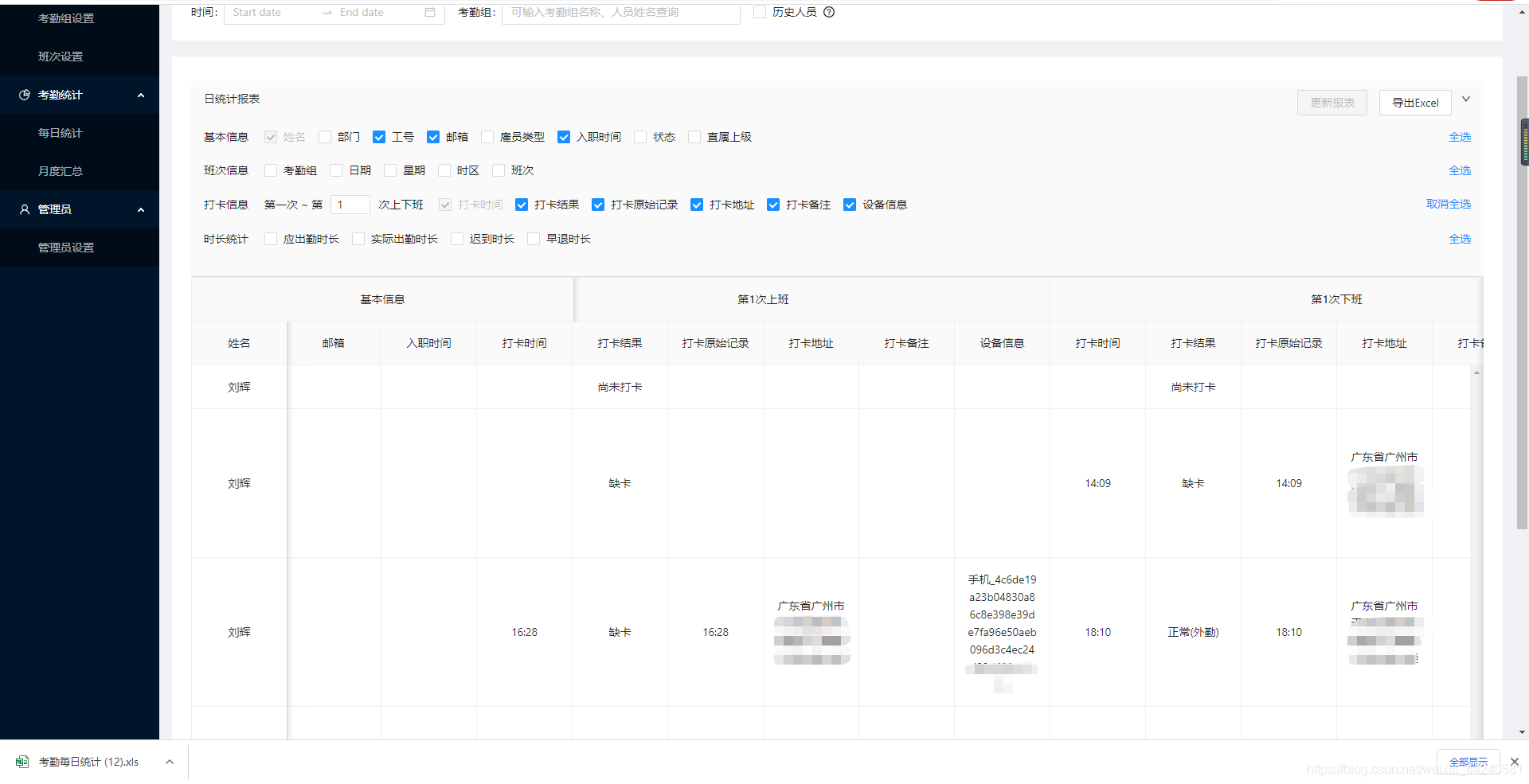Click the page vertical scrollbar thumb
Viewport: 1529px width, 784px height.
[1523, 302]
